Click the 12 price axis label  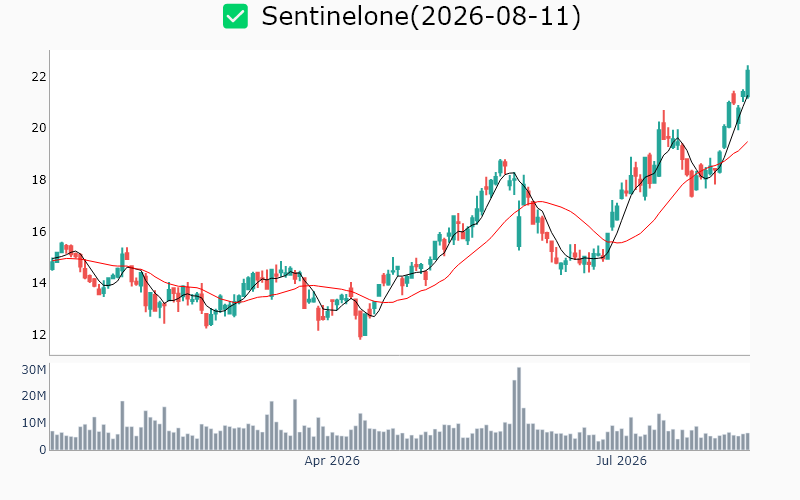[x=39, y=335]
